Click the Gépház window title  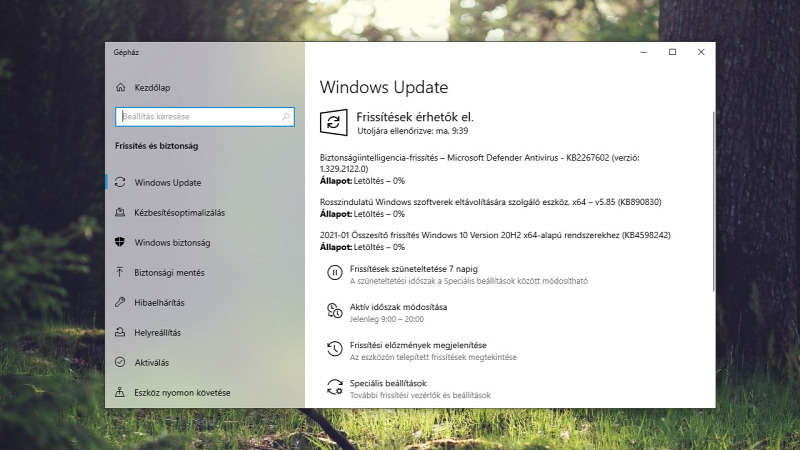point(126,53)
